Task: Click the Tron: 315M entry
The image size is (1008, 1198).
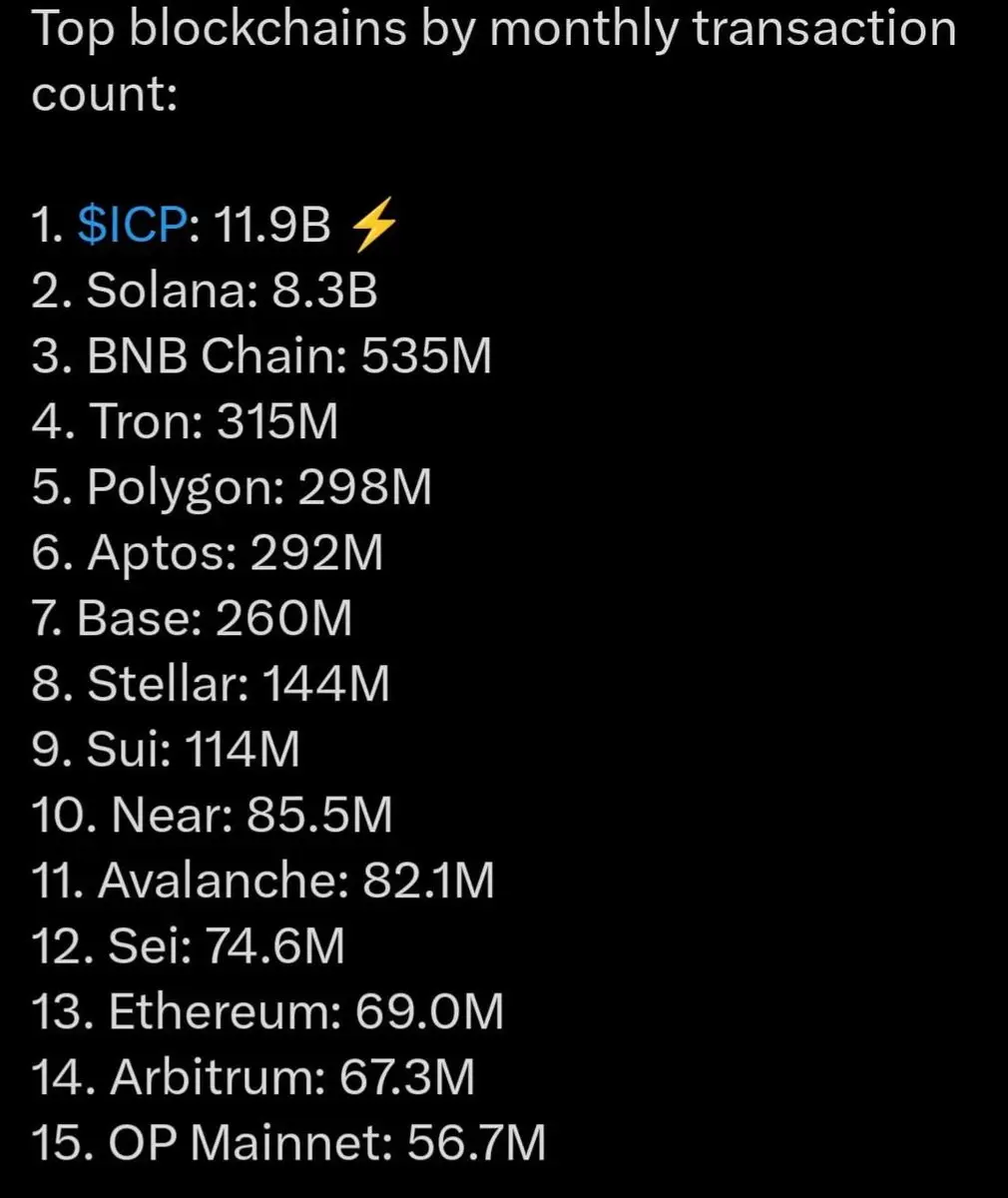Action: [x=185, y=422]
